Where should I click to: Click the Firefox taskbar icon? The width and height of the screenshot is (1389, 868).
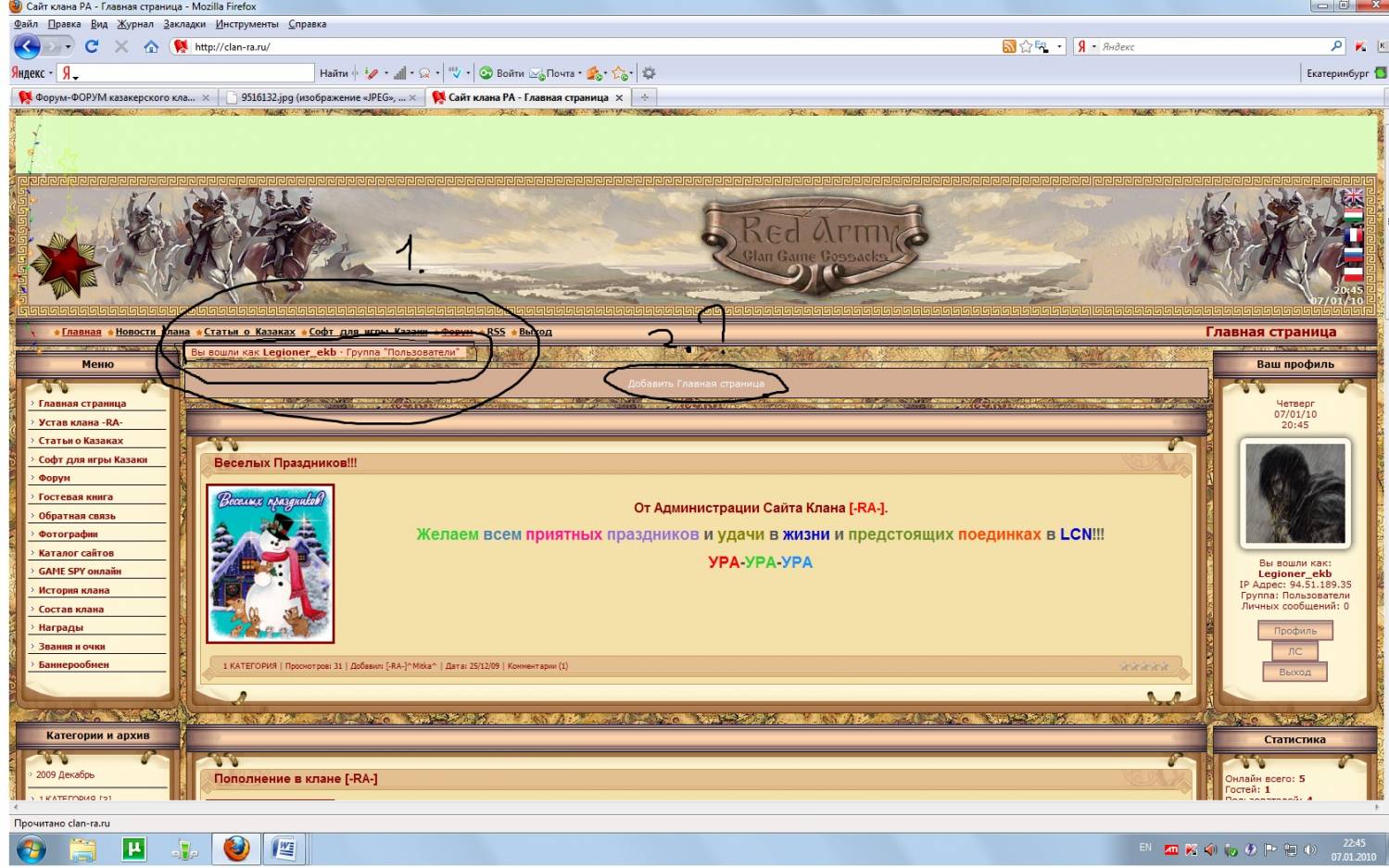[x=236, y=849]
